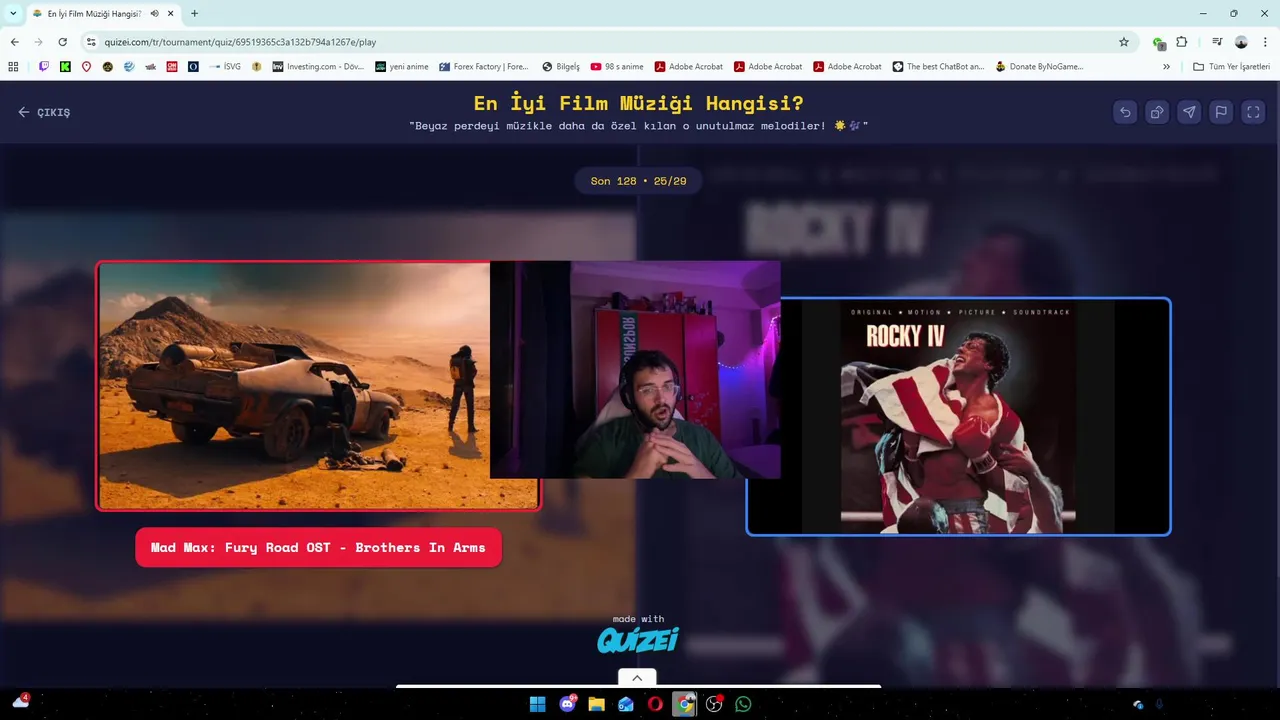Open Discord from the taskbar
Screen dimensions: 1280x720
(568, 704)
